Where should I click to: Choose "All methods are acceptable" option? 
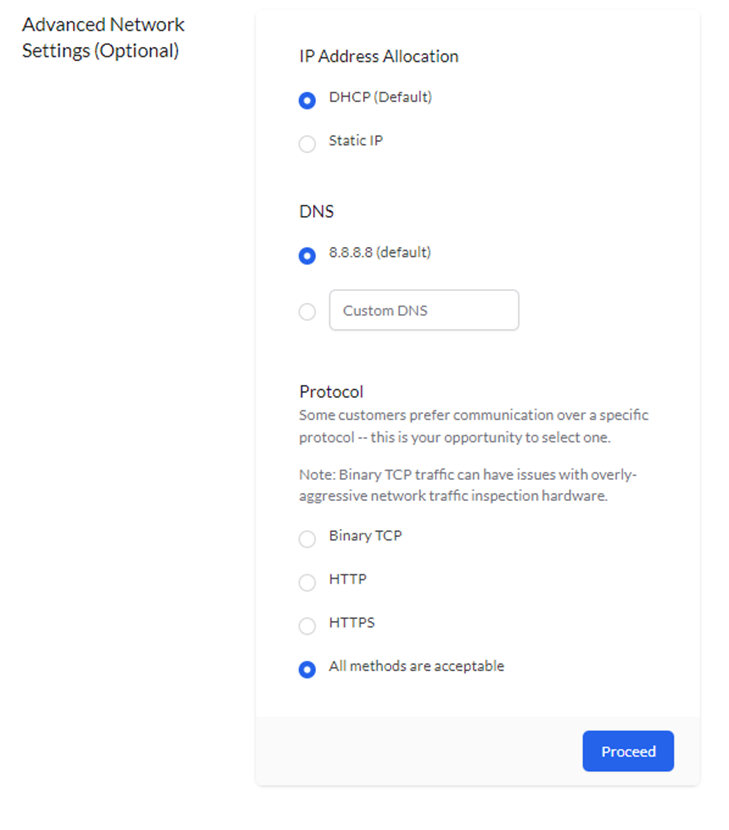(x=307, y=669)
